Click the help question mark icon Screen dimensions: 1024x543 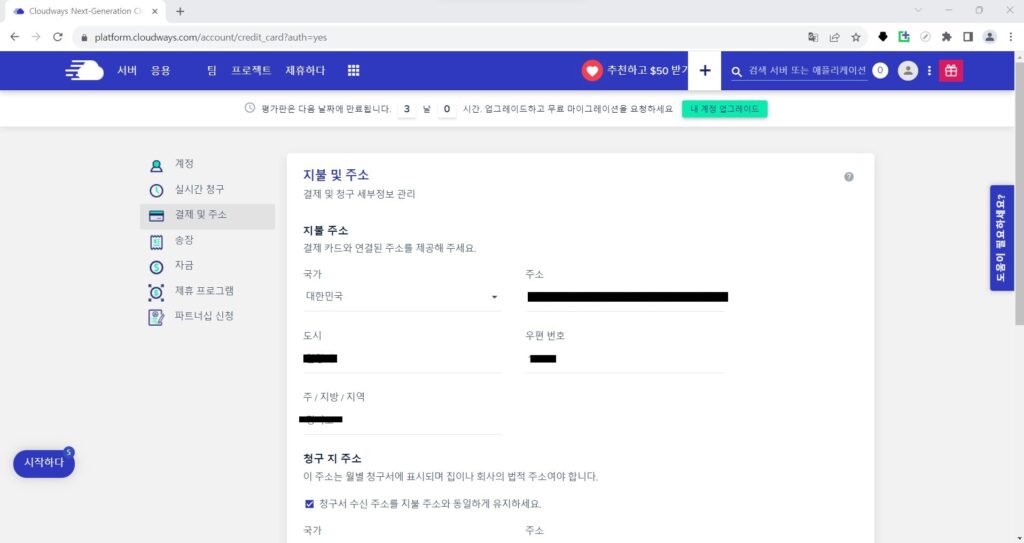tap(848, 176)
